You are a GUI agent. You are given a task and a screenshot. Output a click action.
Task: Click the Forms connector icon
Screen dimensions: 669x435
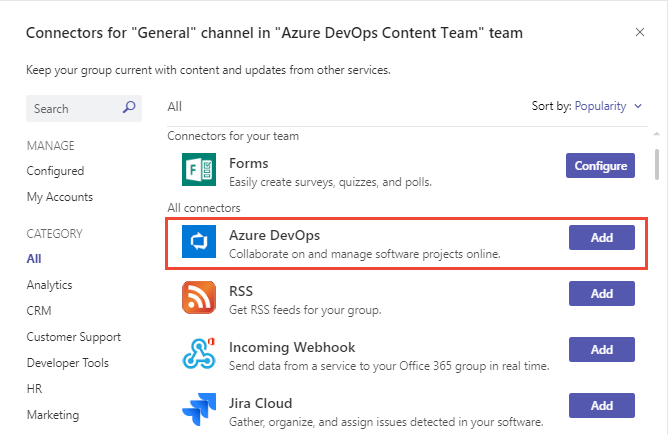199,170
